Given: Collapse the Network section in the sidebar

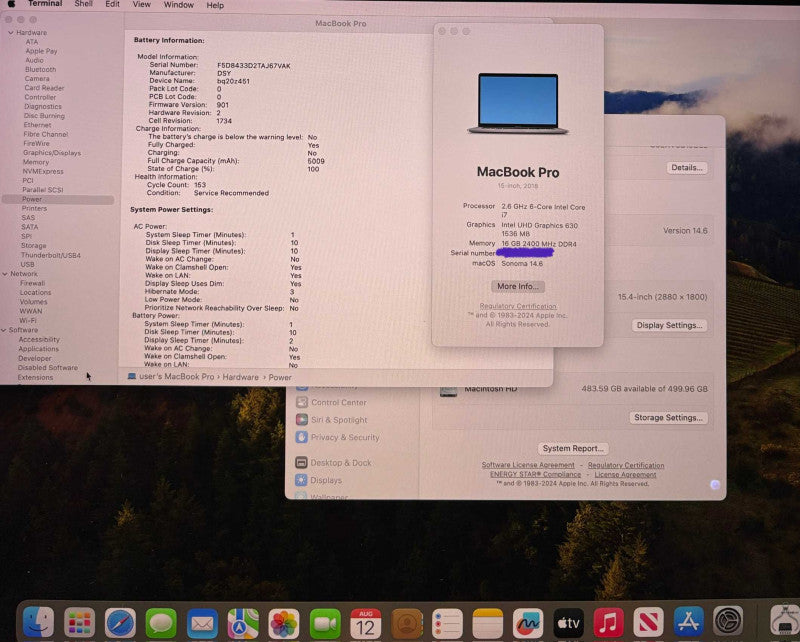Looking at the screenshot, I should click(x=5, y=274).
